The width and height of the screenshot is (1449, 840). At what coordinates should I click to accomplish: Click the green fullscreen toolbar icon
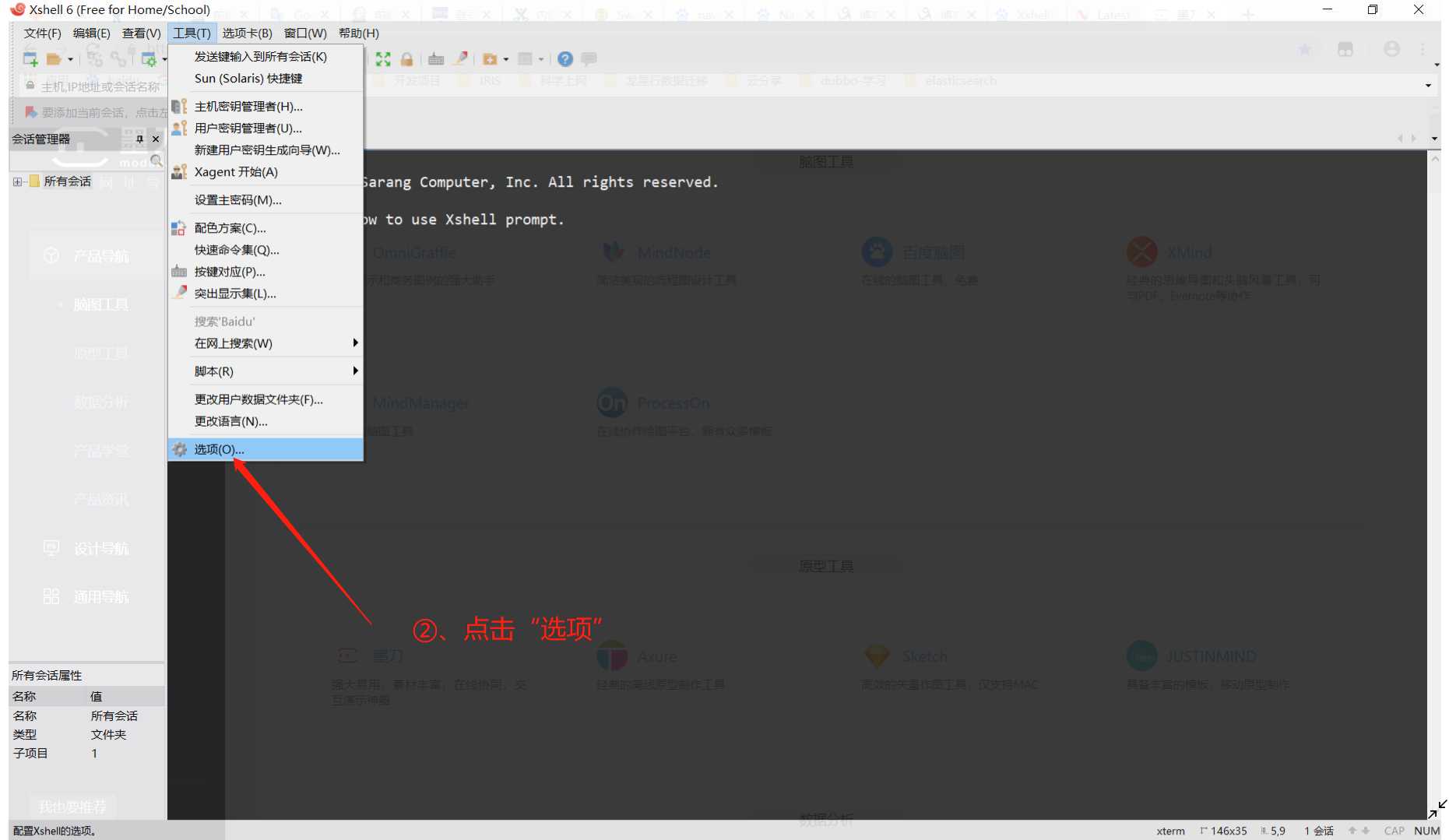coord(383,59)
